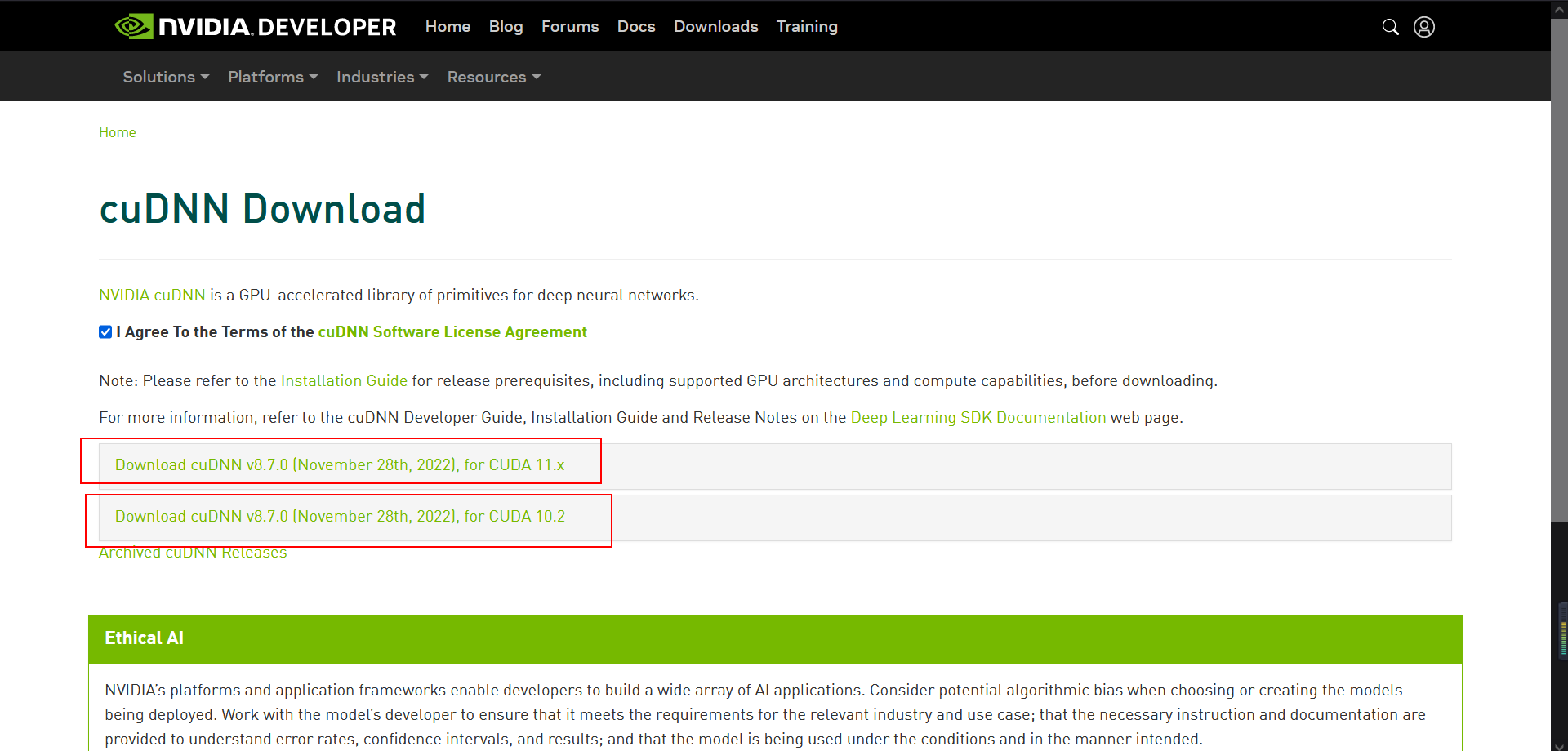Open the Docs menu item
This screenshot has width=1568, height=751.
(636, 27)
